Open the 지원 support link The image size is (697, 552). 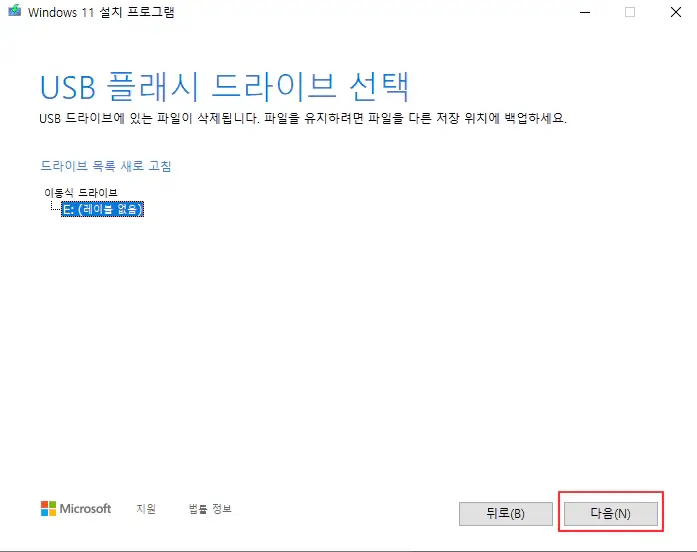[146, 508]
